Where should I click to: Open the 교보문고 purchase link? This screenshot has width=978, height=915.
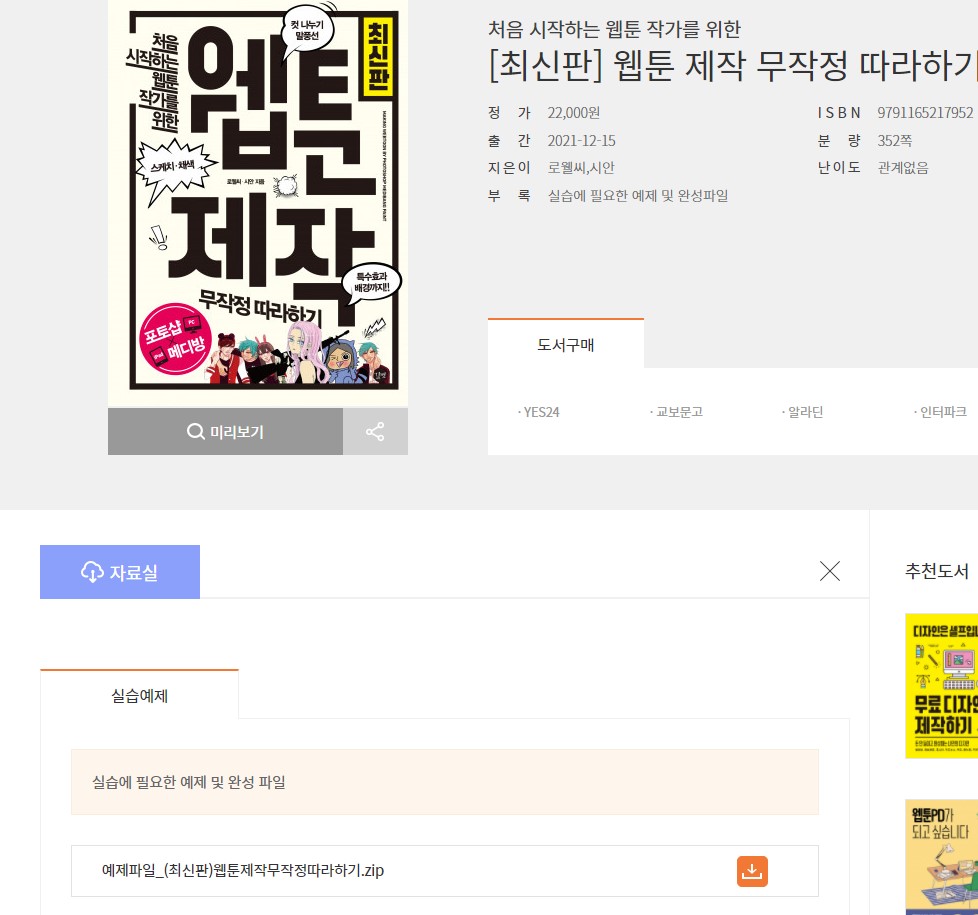[x=677, y=412]
